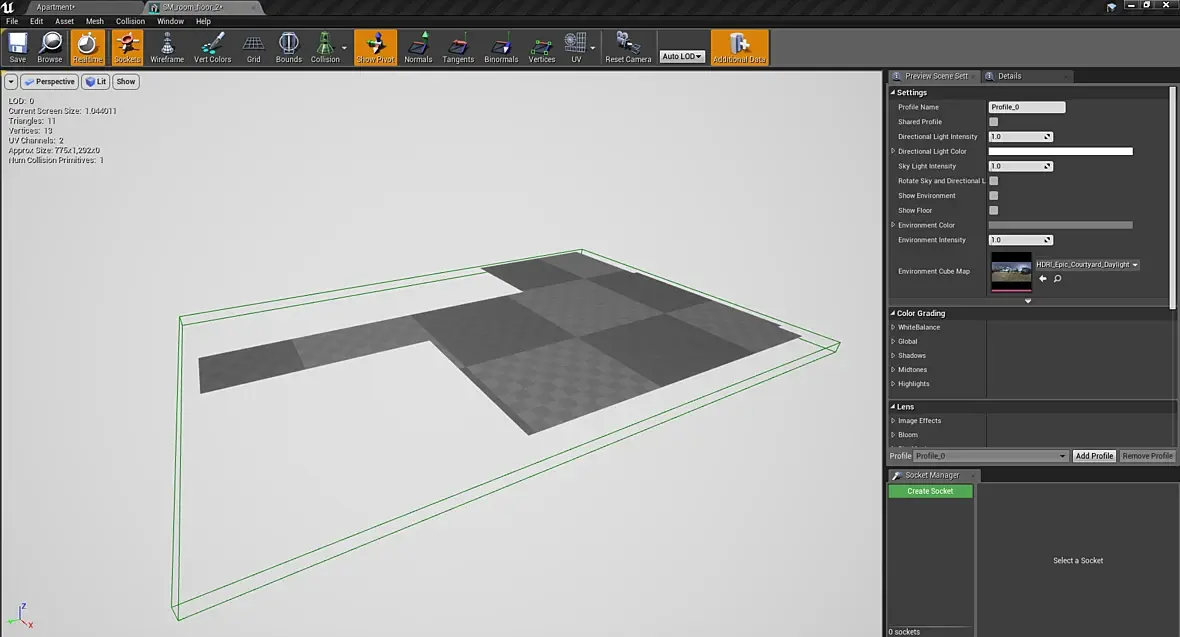Show mesh Bounds icon
Viewport: 1180px width, 637px height.
[288, 46]
